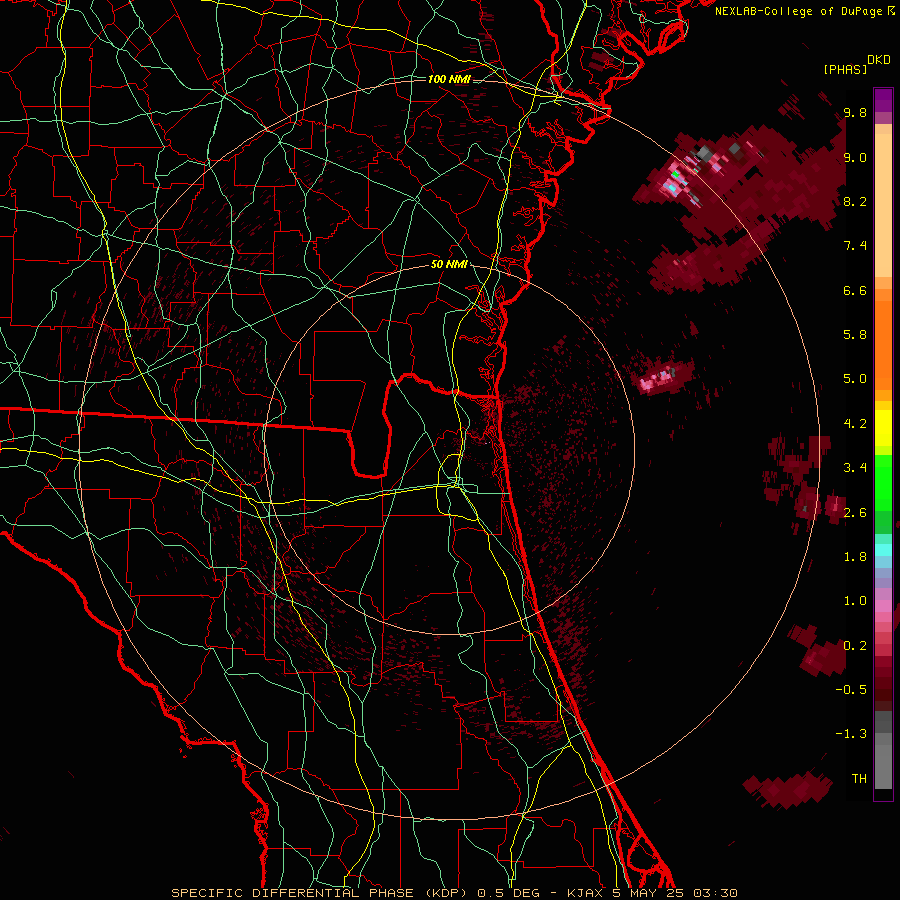Click the 9.0 color scale value
Screen dimensions: 900x900
tap(855, 158)
